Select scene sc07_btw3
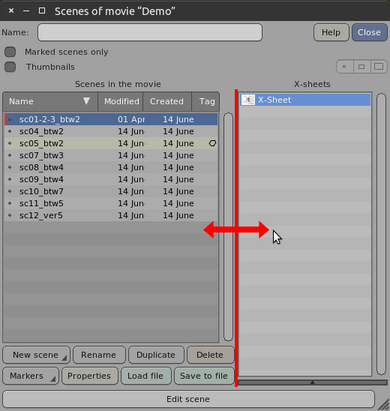Viewport: 390px width, 411px height. (x=111, y=155)
